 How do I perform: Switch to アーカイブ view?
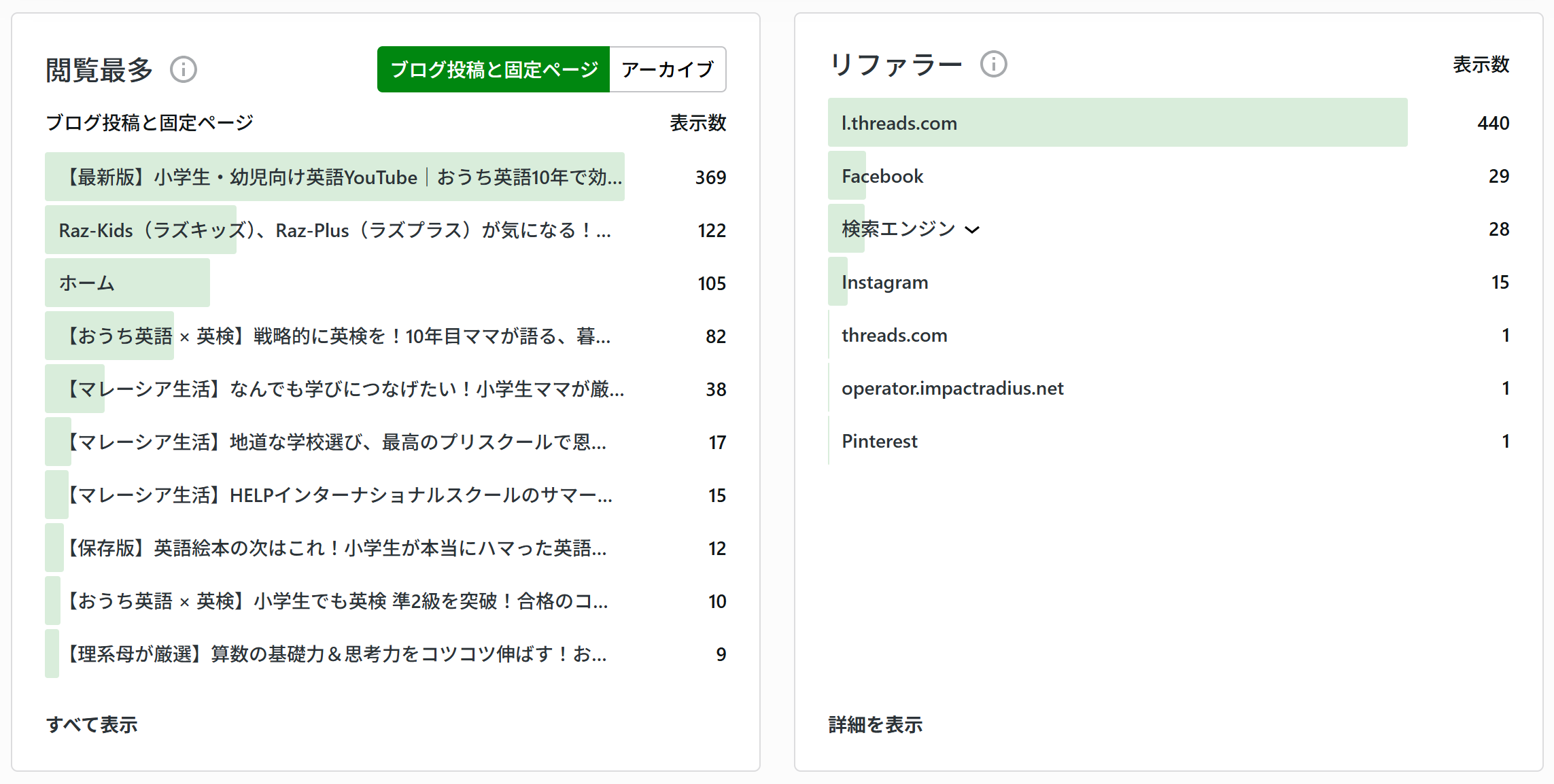668,69
